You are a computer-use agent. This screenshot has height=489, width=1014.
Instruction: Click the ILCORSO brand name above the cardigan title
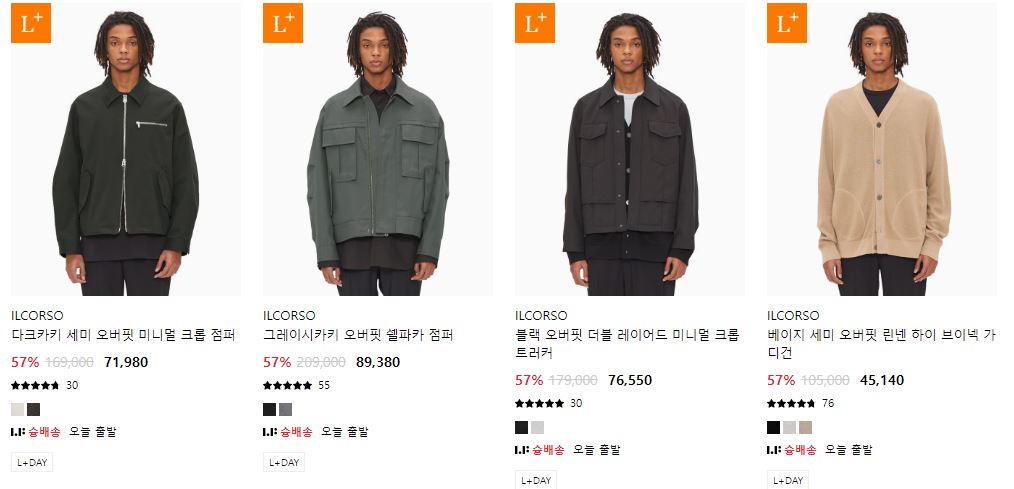pyautogui.click(x=793, y=316)
